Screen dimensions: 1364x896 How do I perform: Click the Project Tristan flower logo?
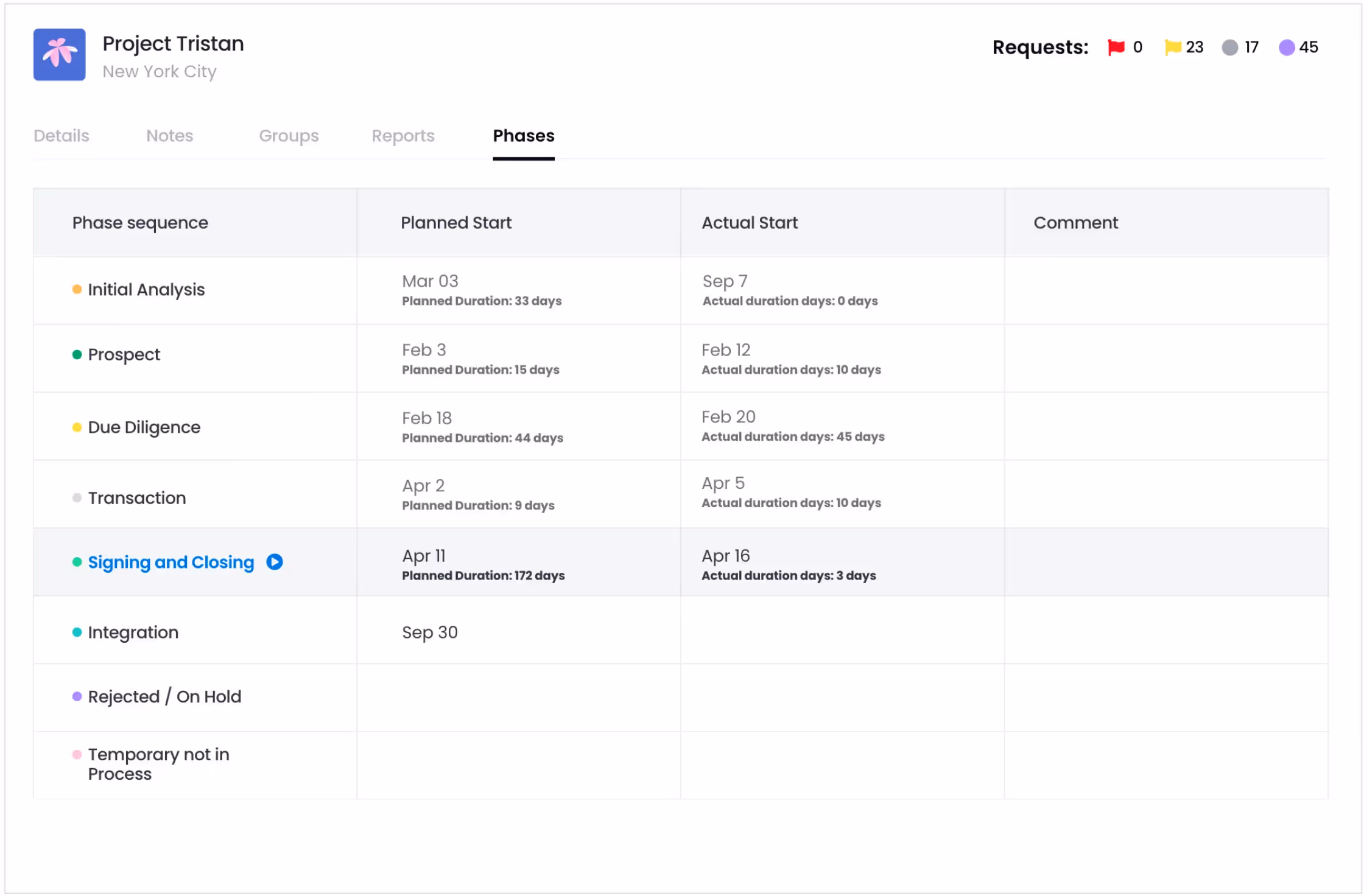point(59,54)
